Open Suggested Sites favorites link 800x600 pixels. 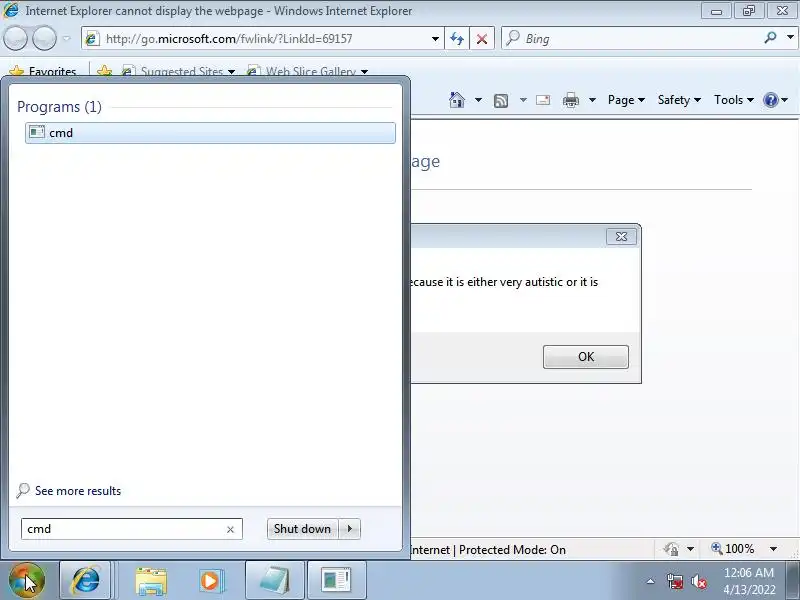point(178,71)
